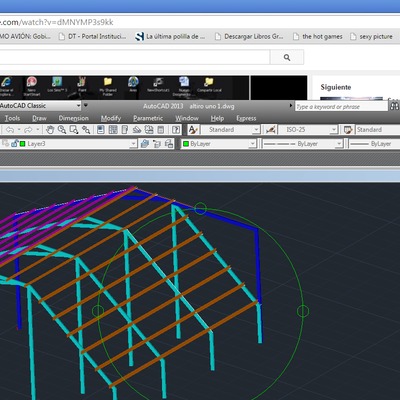Image resolution: width=400 pixels, height=400 pixels.
Task: Click the green ByLayer color swatch
Action: click(x=186, y=144)
